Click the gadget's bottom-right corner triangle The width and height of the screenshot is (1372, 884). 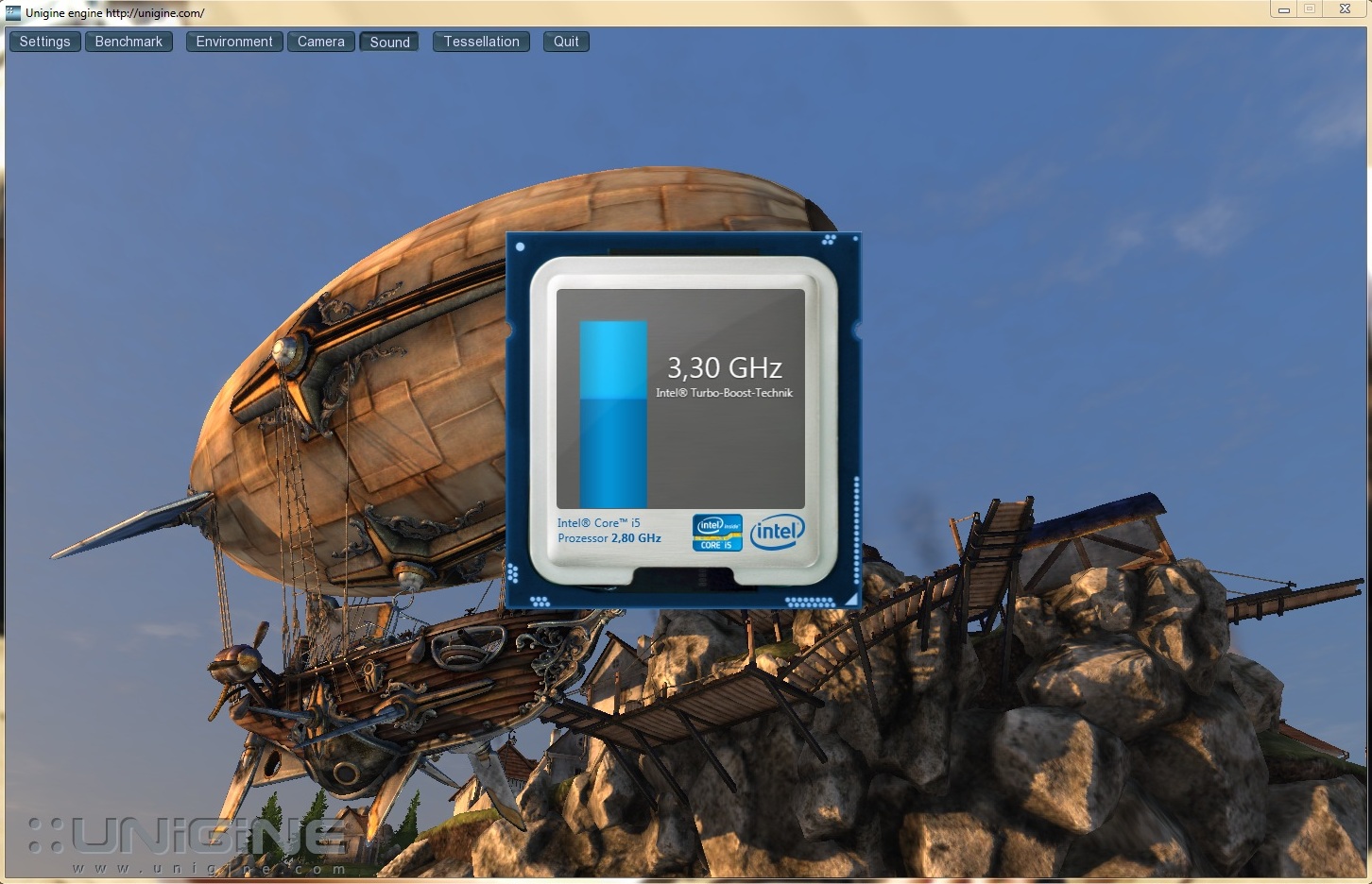coord(852,599)
